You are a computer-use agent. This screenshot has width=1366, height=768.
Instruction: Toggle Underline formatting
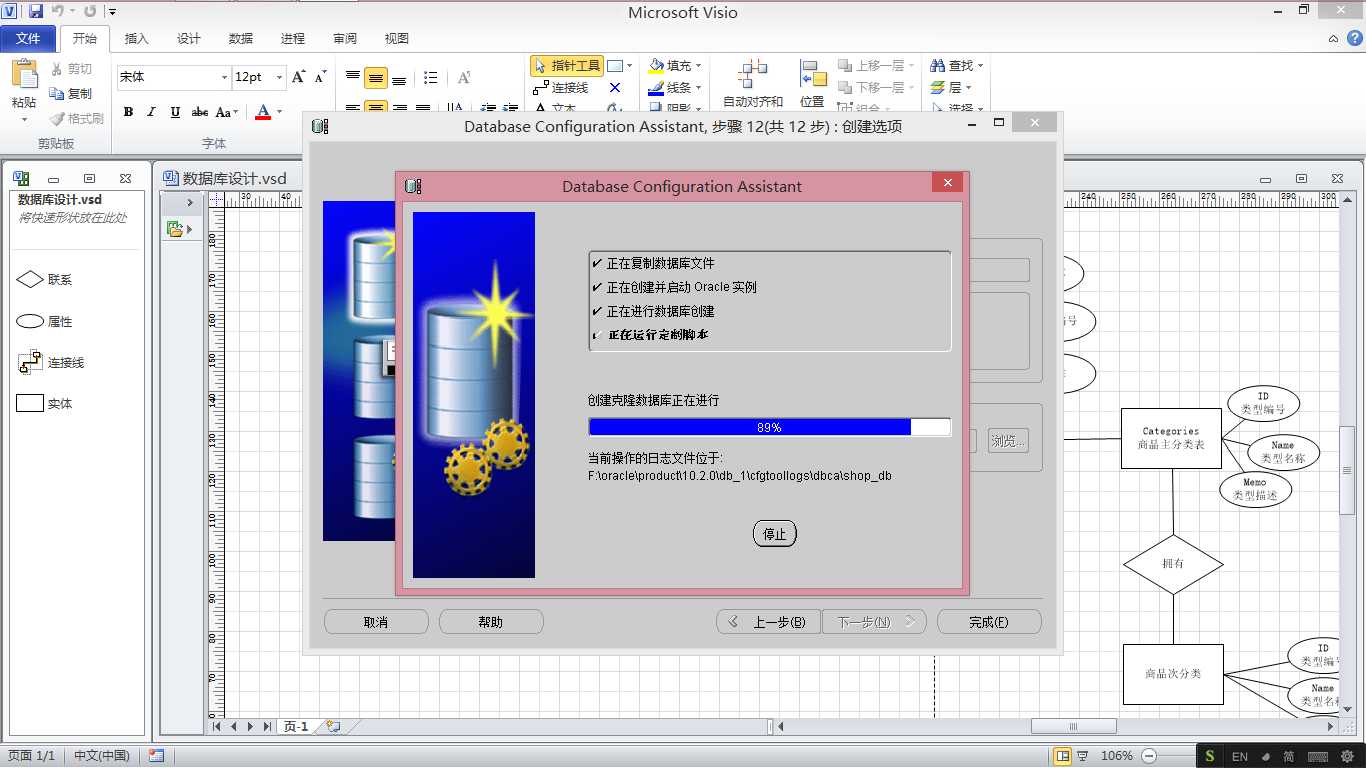(x=175, y=112)
